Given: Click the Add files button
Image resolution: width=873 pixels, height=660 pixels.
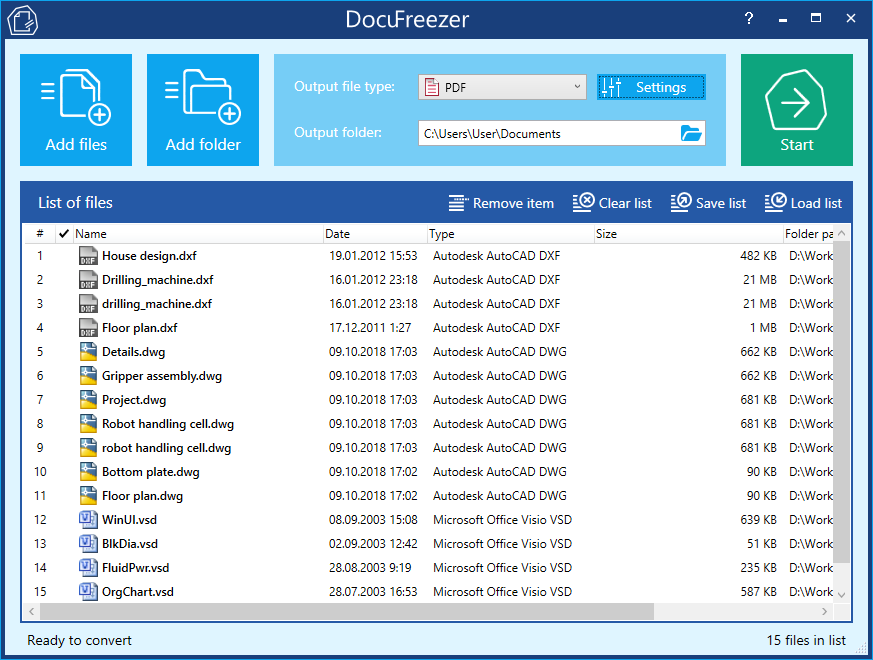Looking at the screenshot, I should point(76,110).
